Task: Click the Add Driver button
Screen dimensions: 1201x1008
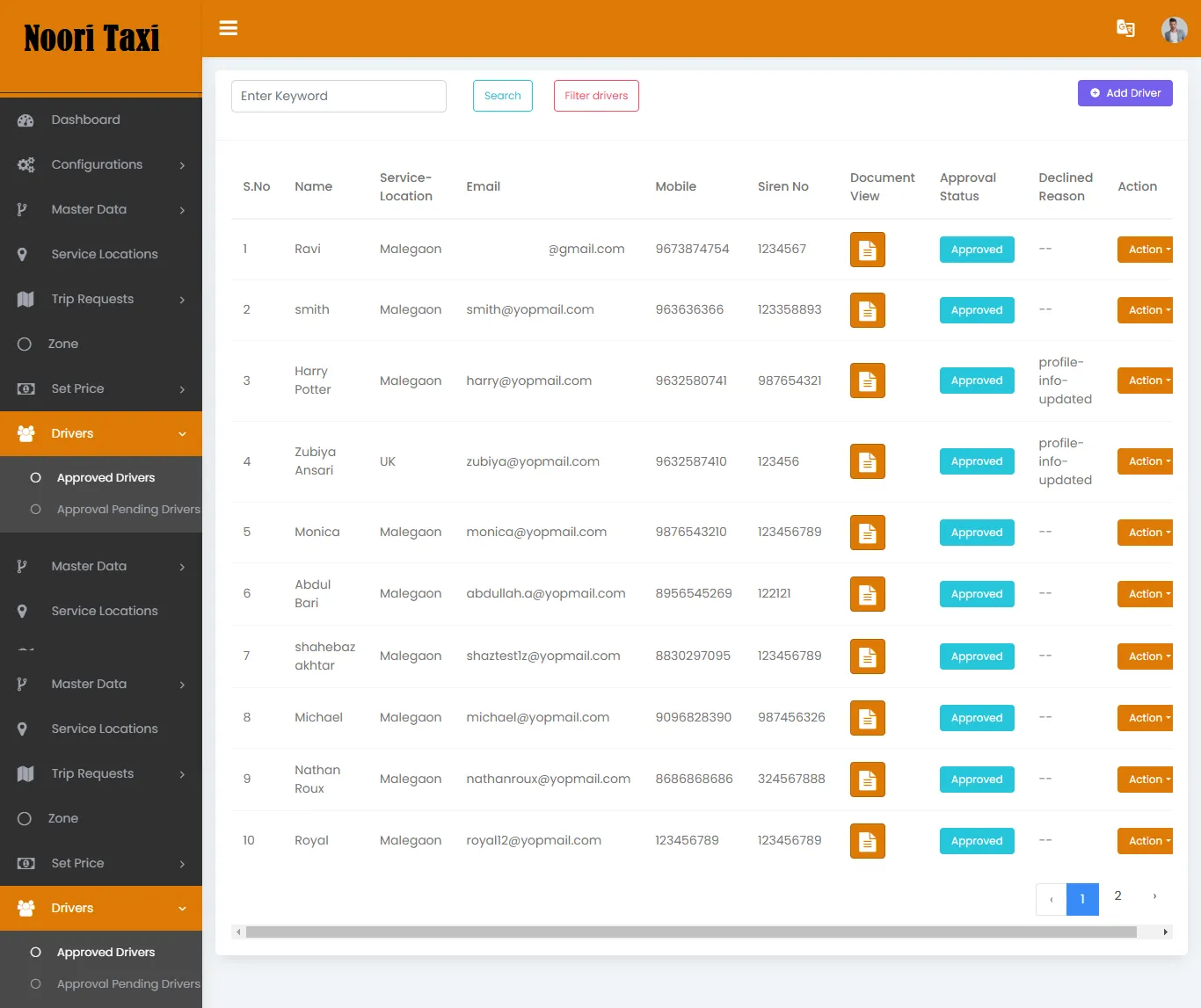Action: pyautogui.click(x=1125, y=92)
